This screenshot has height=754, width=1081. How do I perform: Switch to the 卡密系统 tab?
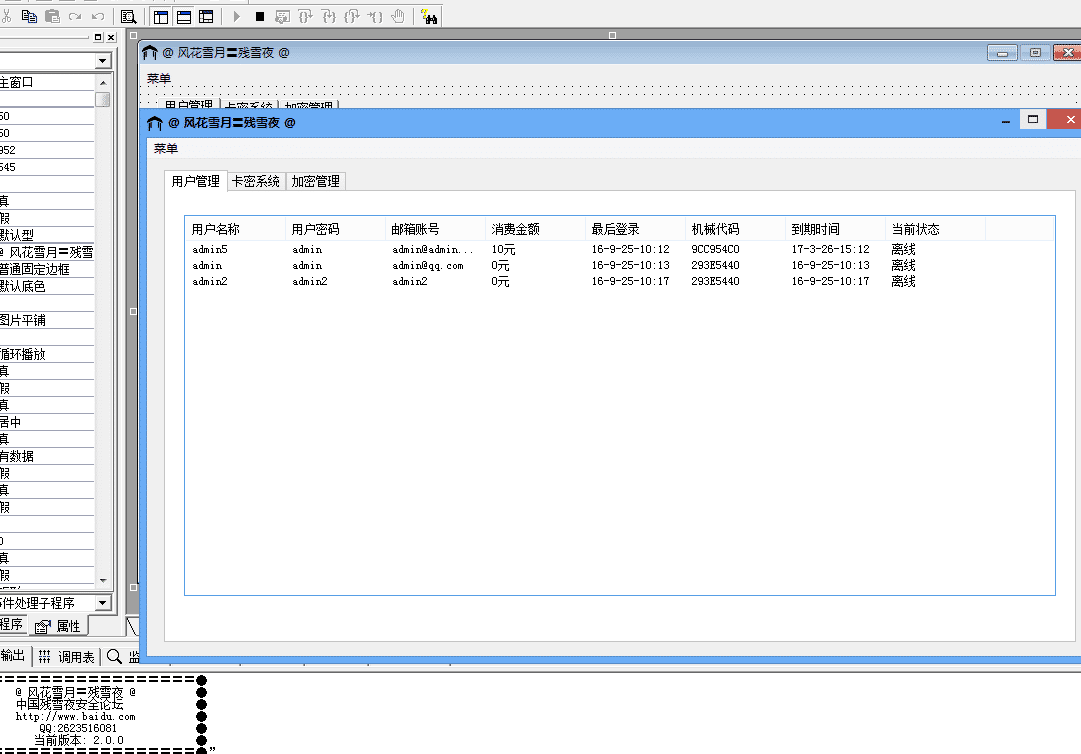pyautogui.click(x=255, y=181)
